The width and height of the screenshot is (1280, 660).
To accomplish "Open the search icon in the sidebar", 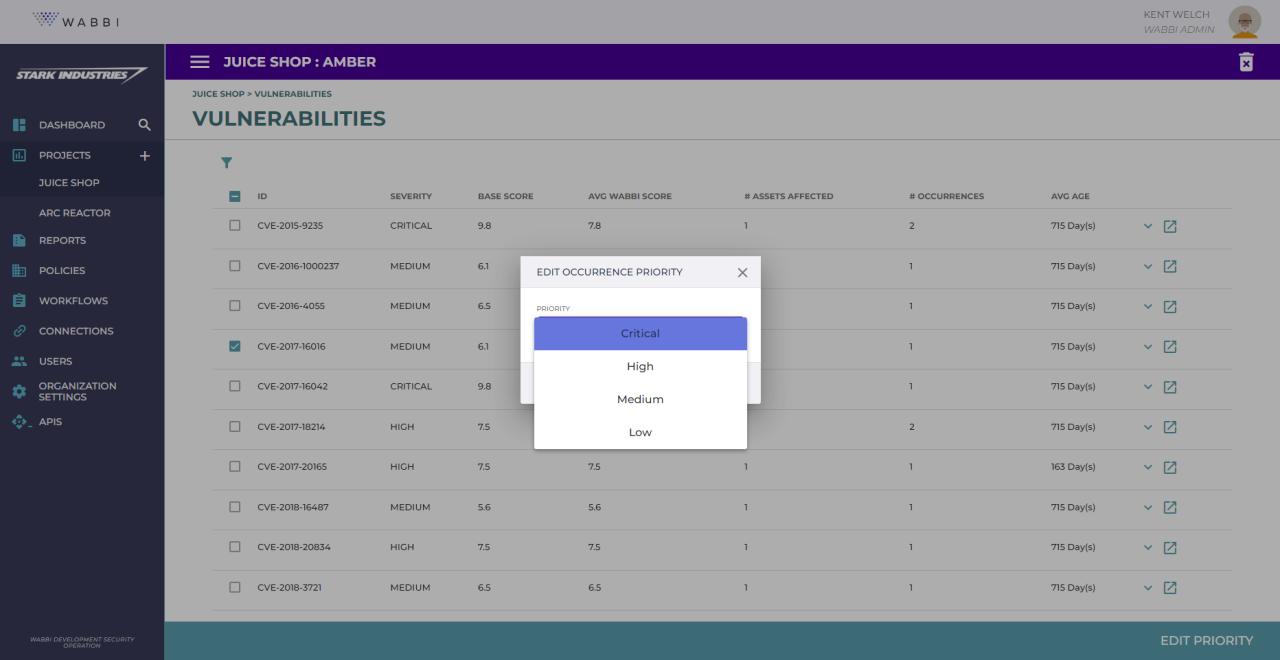I will (x=144, y=124).
